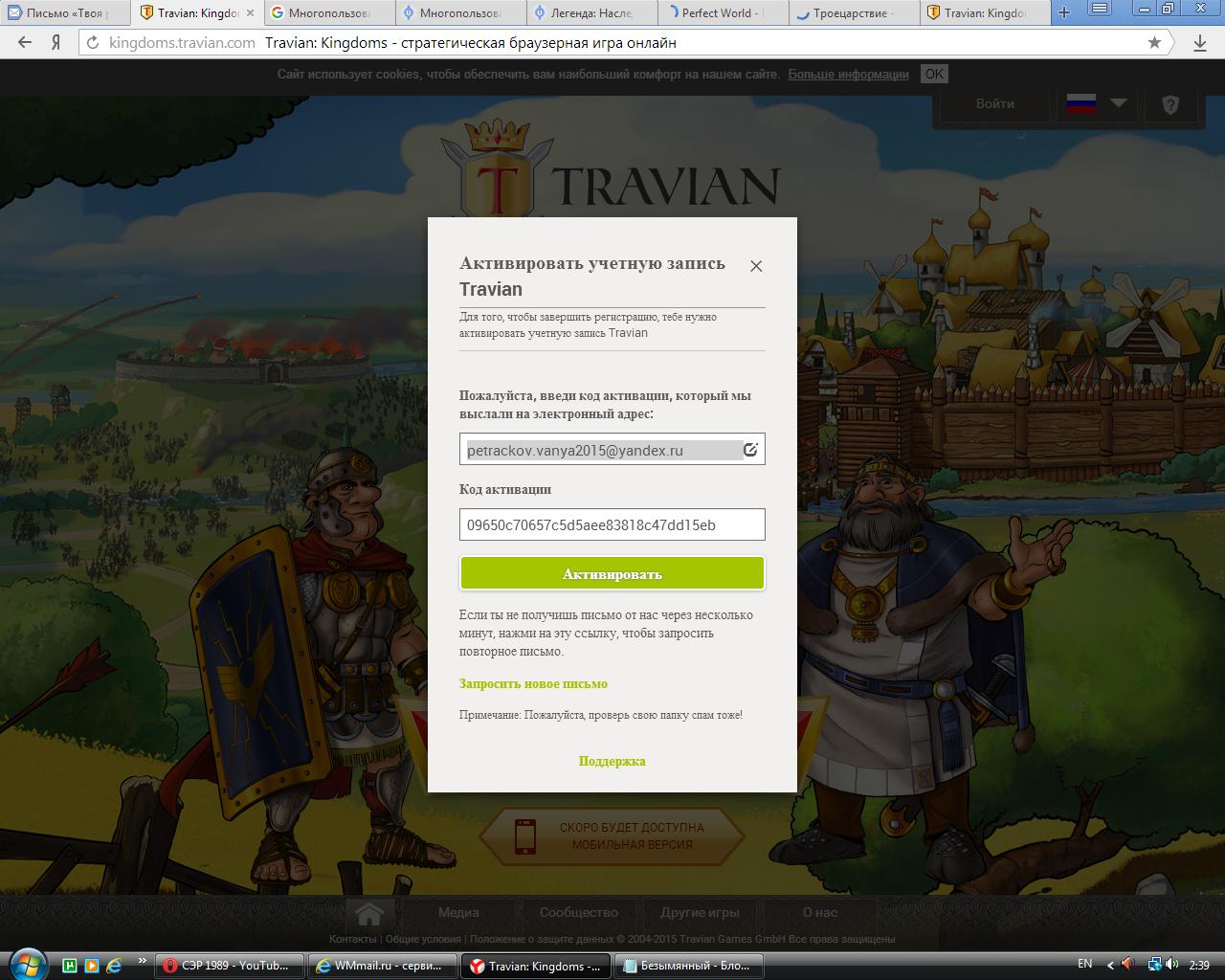1225x980 pixels.
Task: Open Больше информации cookie link
Action: pyautogui.click(x=848, y=75)
